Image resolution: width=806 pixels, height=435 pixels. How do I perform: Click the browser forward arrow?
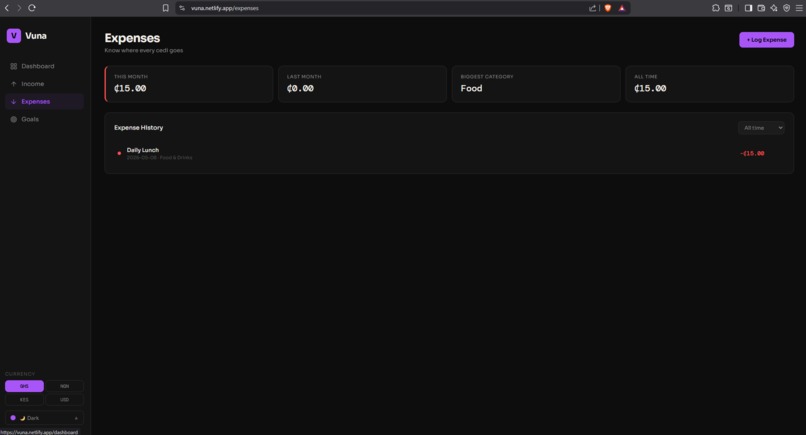pos(19,8)
